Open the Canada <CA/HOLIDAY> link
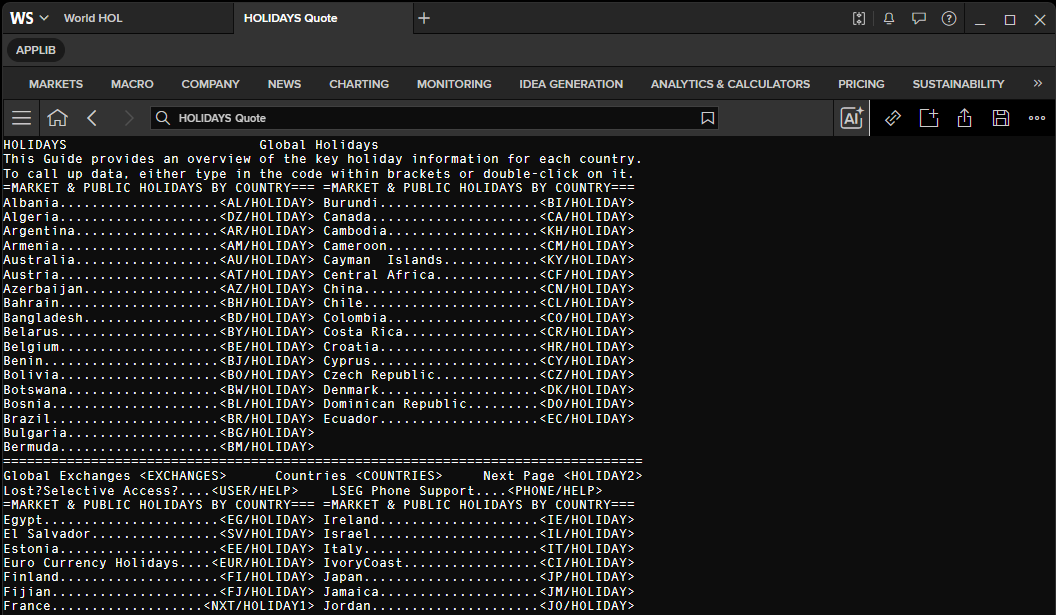This screenshot has width=1056, height=615. (x=587, y=217)
